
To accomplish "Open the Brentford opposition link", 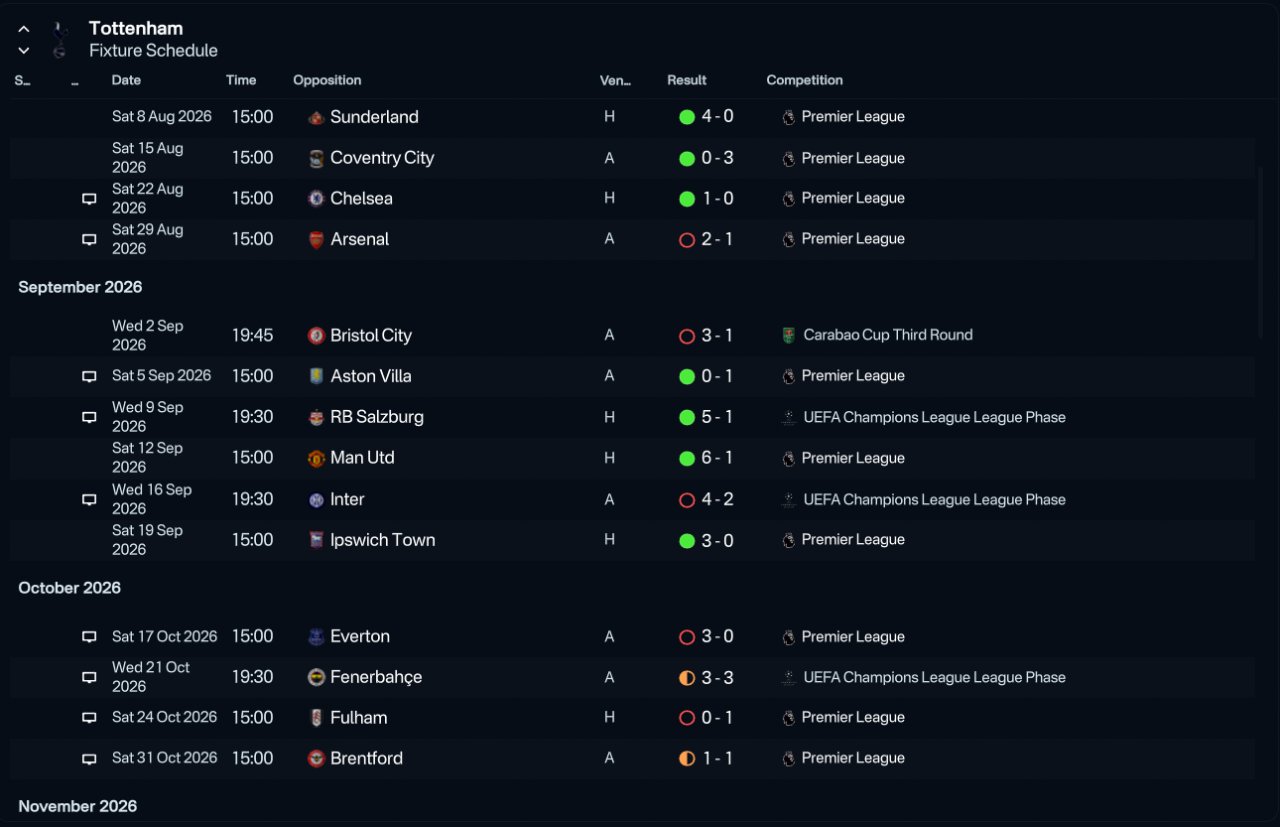I will [x=366, y=758].
